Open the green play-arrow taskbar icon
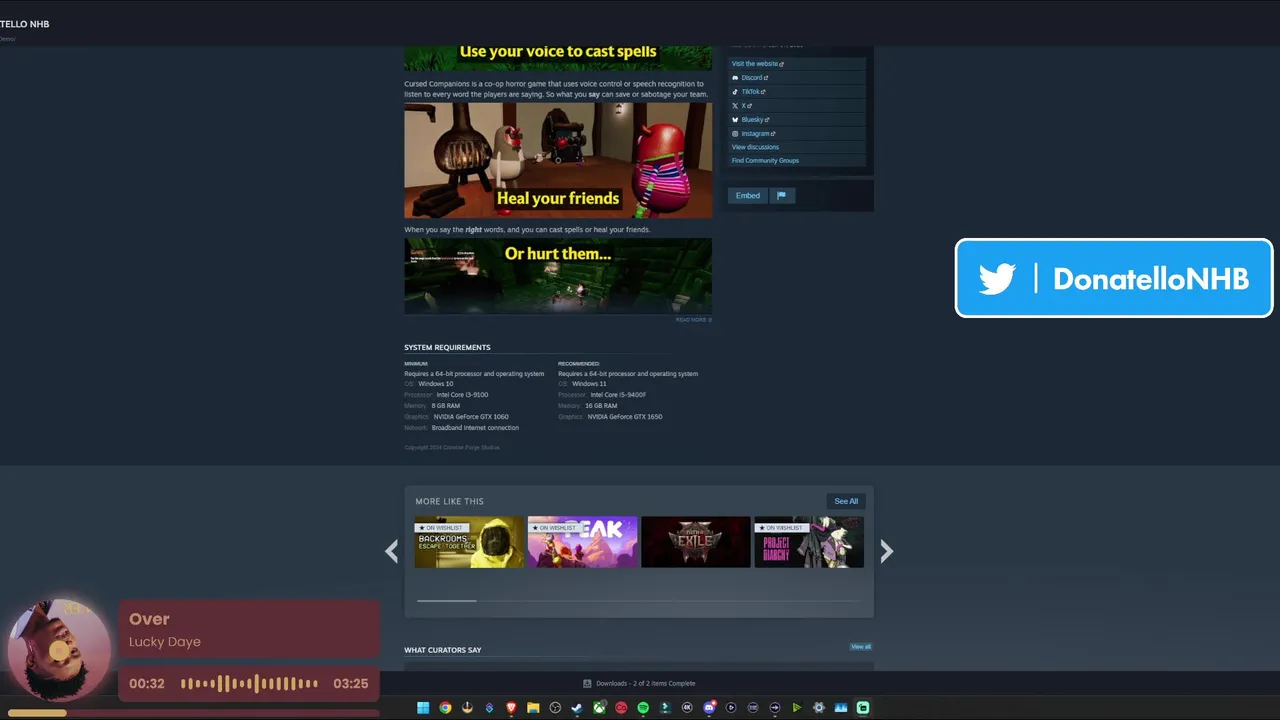The width and height of the screenshot is (1280, 720). [797, 708]
